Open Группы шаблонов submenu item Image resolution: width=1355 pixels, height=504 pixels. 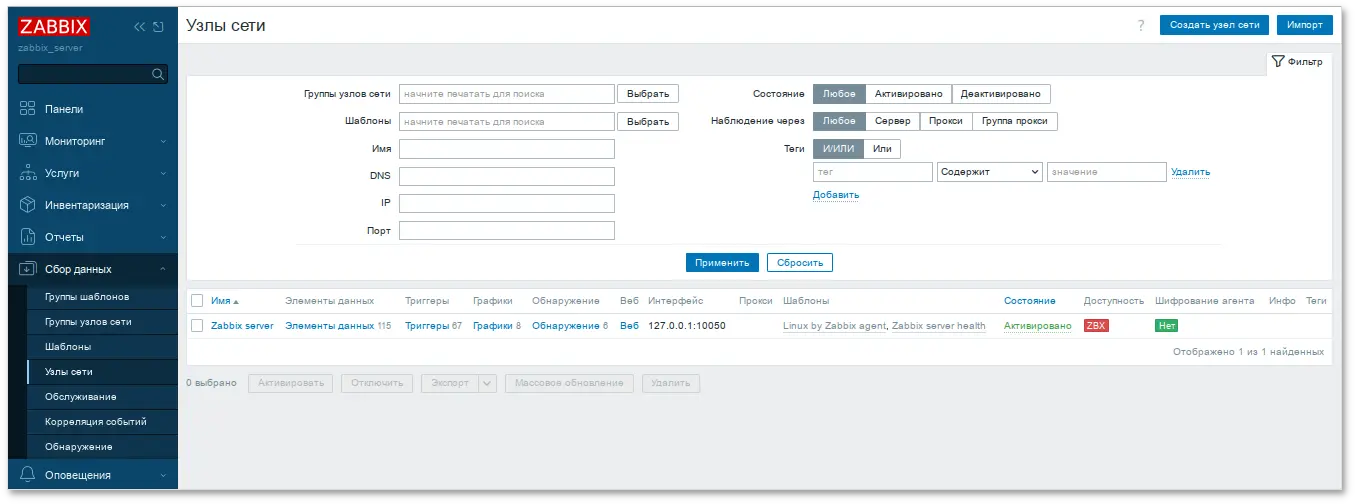[x=87, y=297]
